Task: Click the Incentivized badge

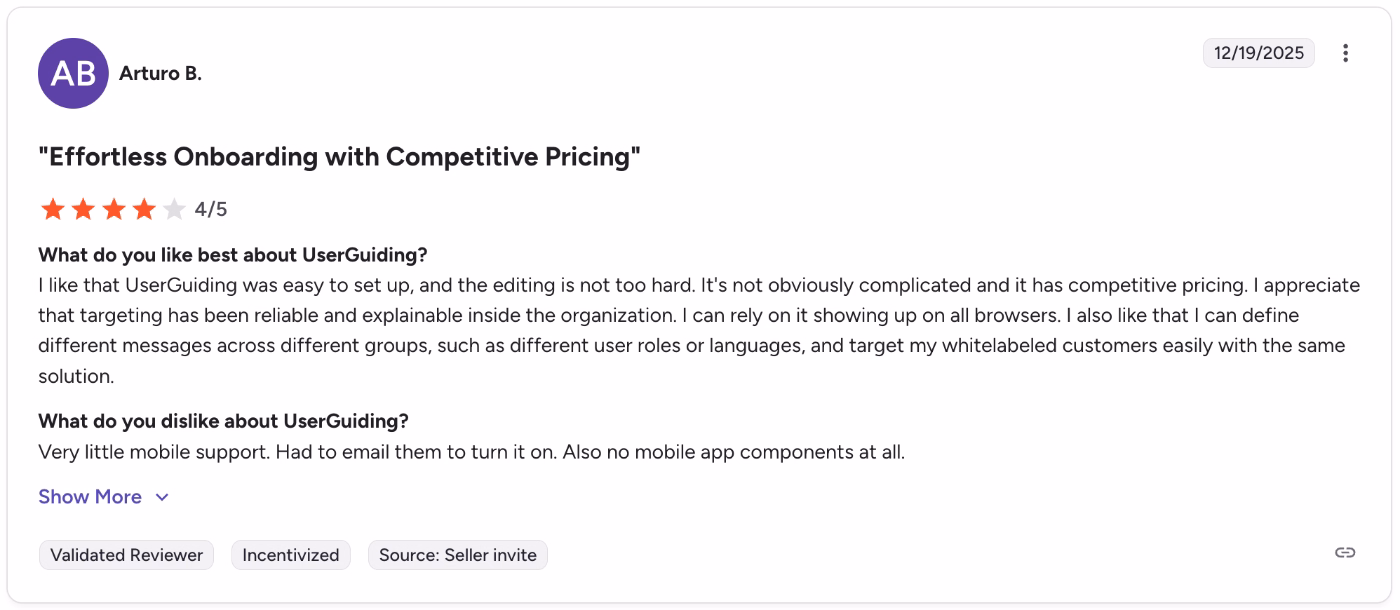Action: (290, 554)
